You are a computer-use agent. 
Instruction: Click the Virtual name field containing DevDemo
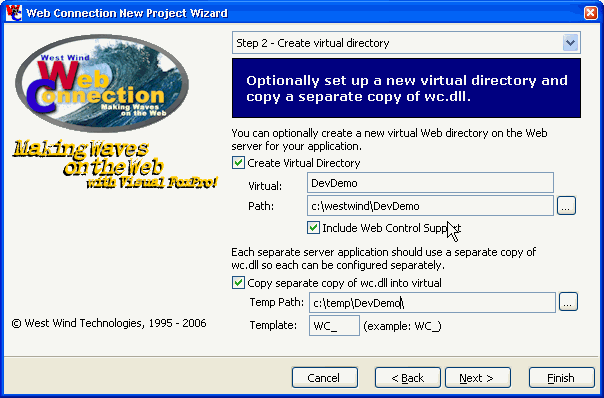coord(430,183)
